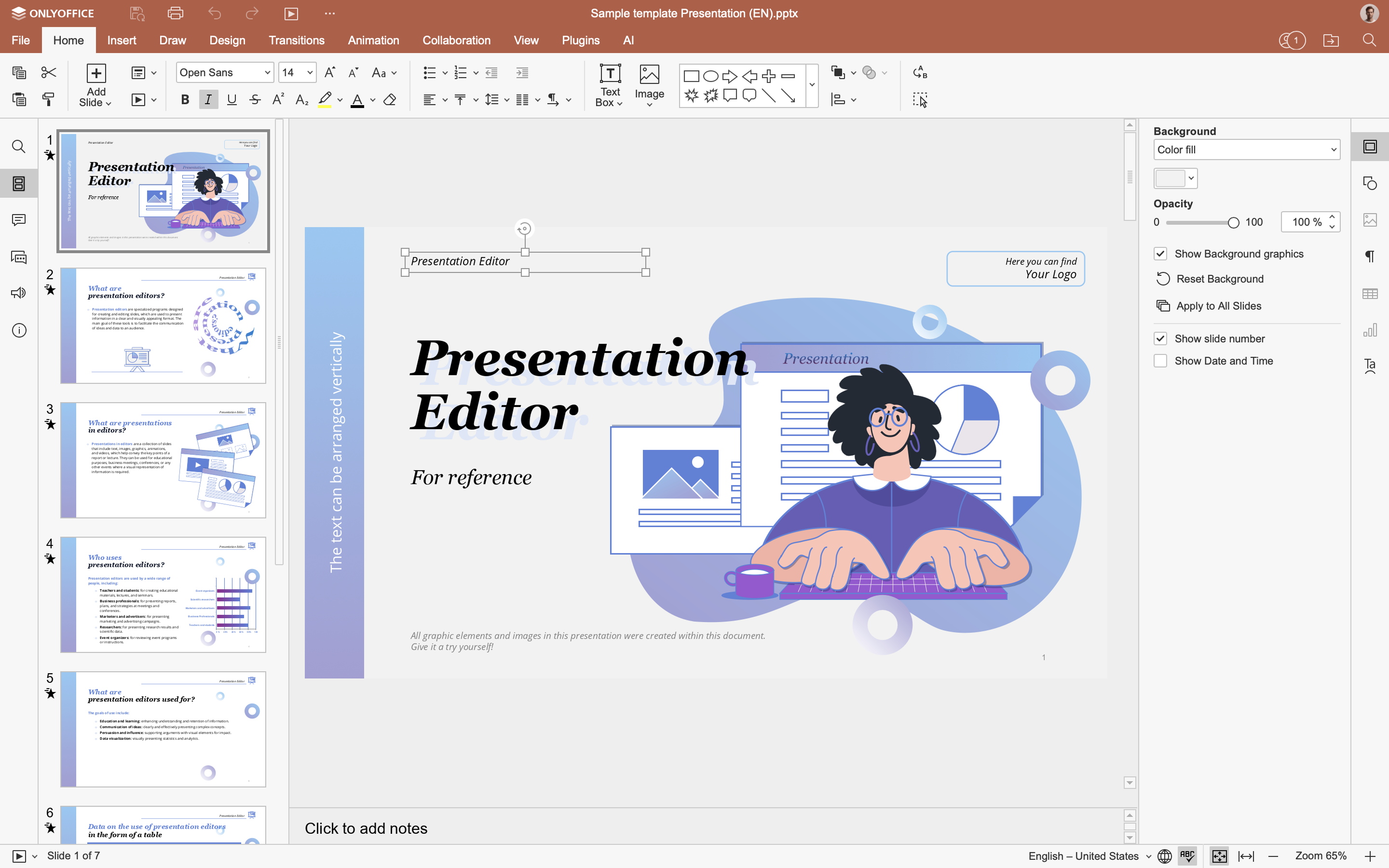Expand the Open Sans font list
Screen dimensions: 1389x868
[267, 72]
